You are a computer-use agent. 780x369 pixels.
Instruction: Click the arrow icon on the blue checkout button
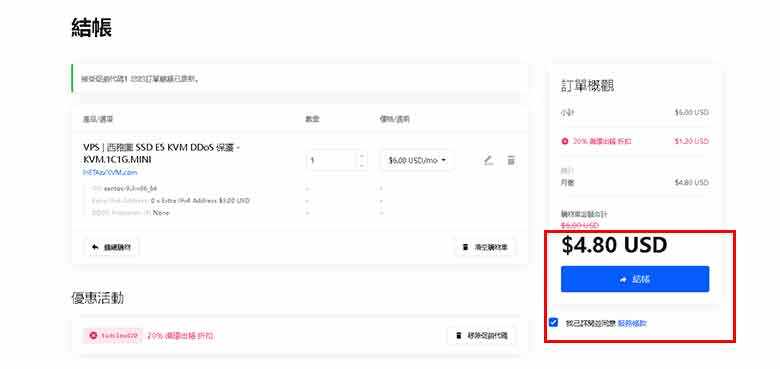coord(623,280)
